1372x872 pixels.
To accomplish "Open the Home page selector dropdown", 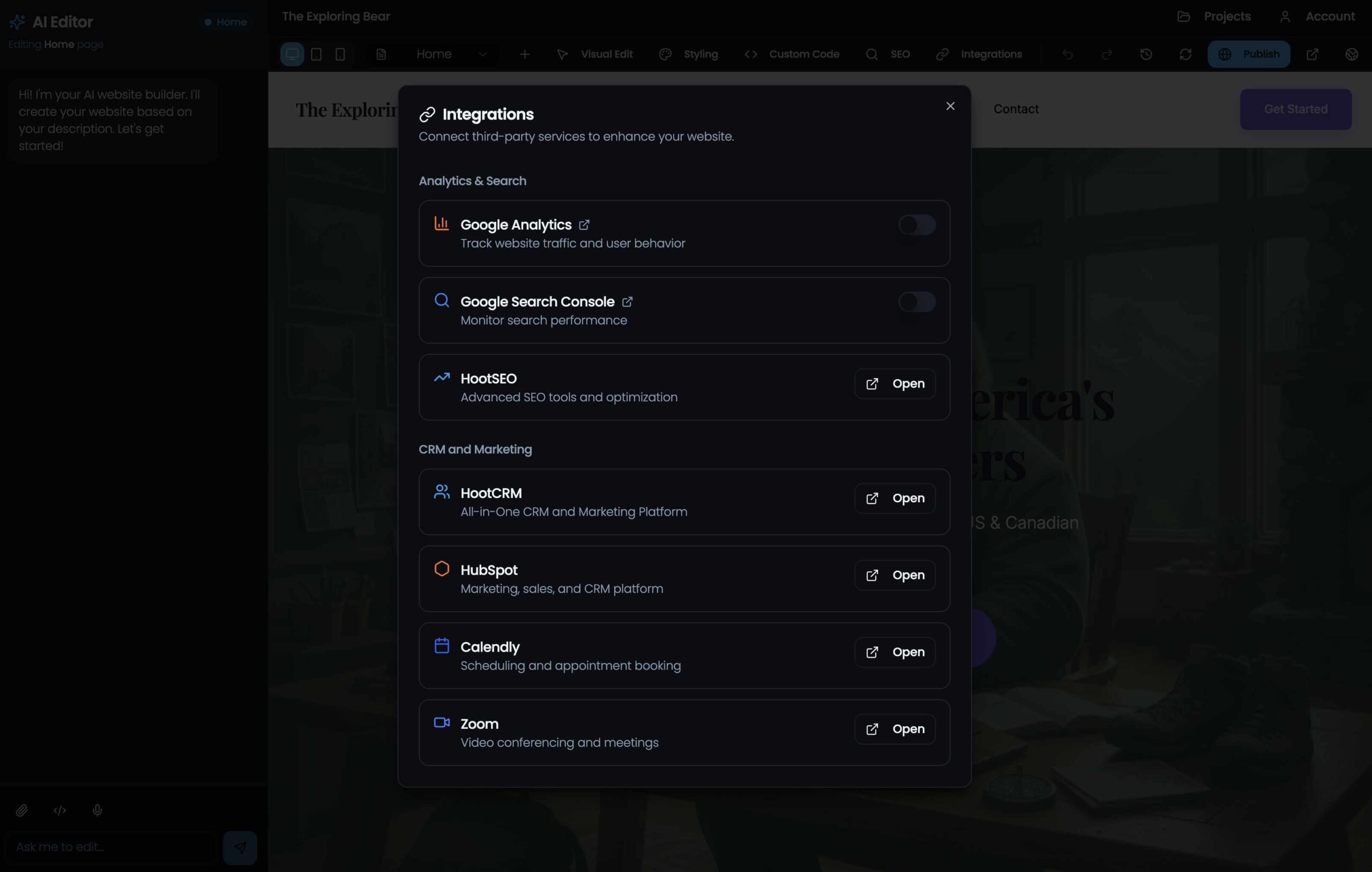I will (x=450, y=54).
